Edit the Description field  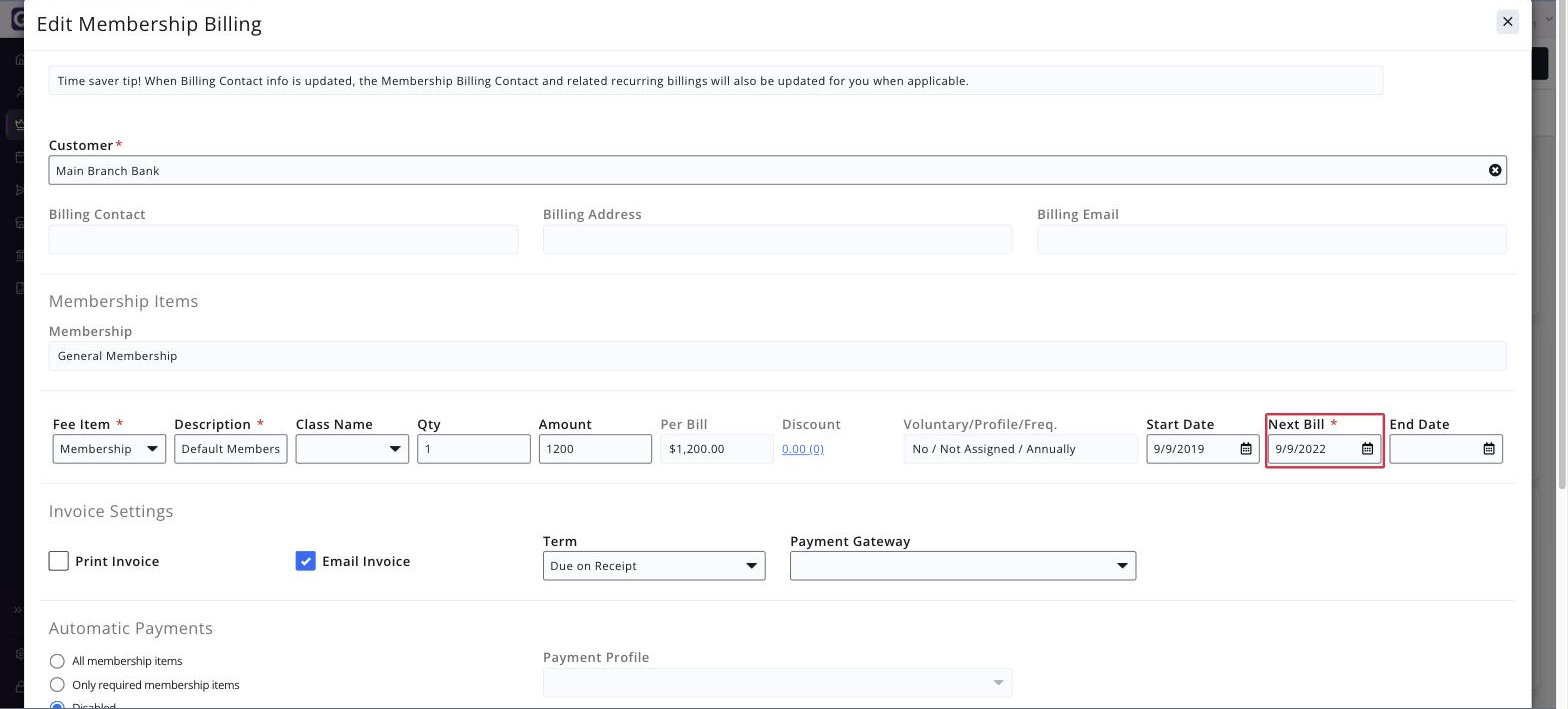[230, 449]
